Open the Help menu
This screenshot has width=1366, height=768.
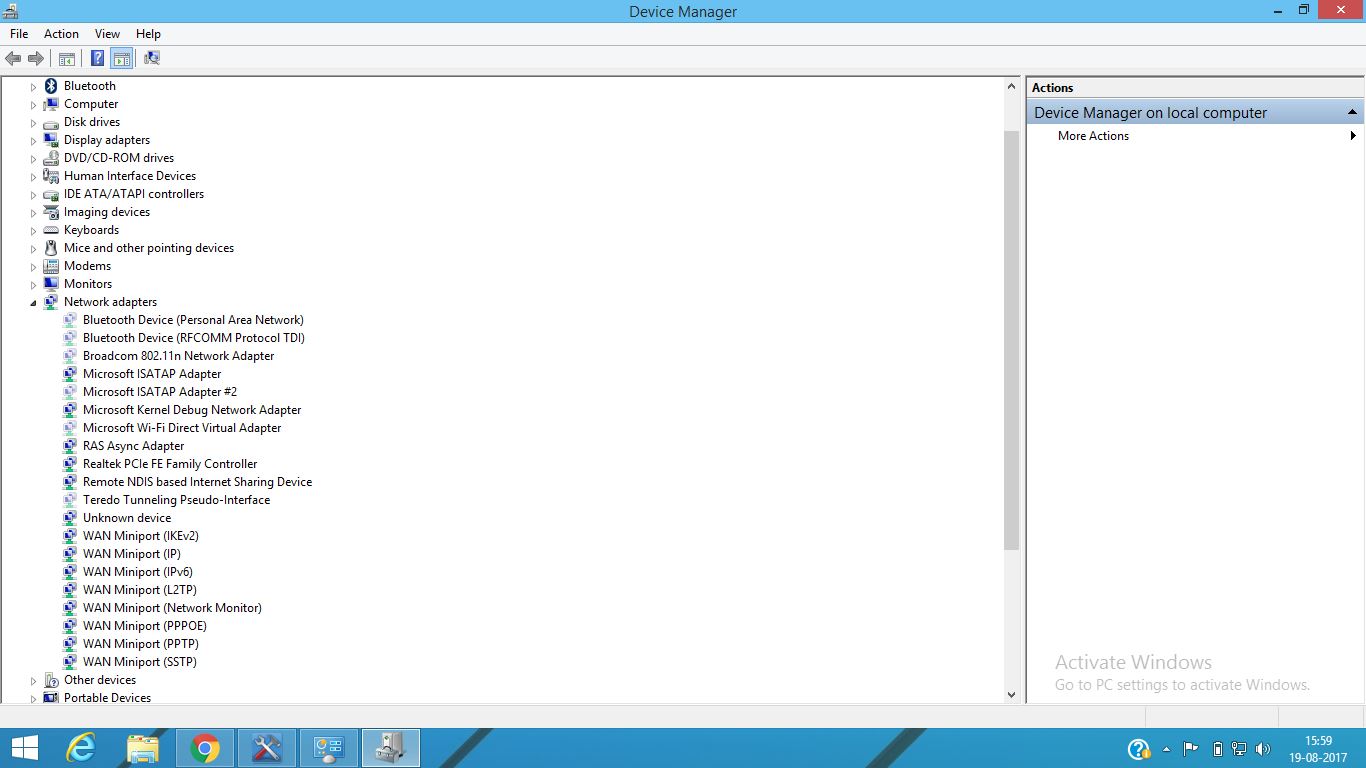tap(148, 34)
